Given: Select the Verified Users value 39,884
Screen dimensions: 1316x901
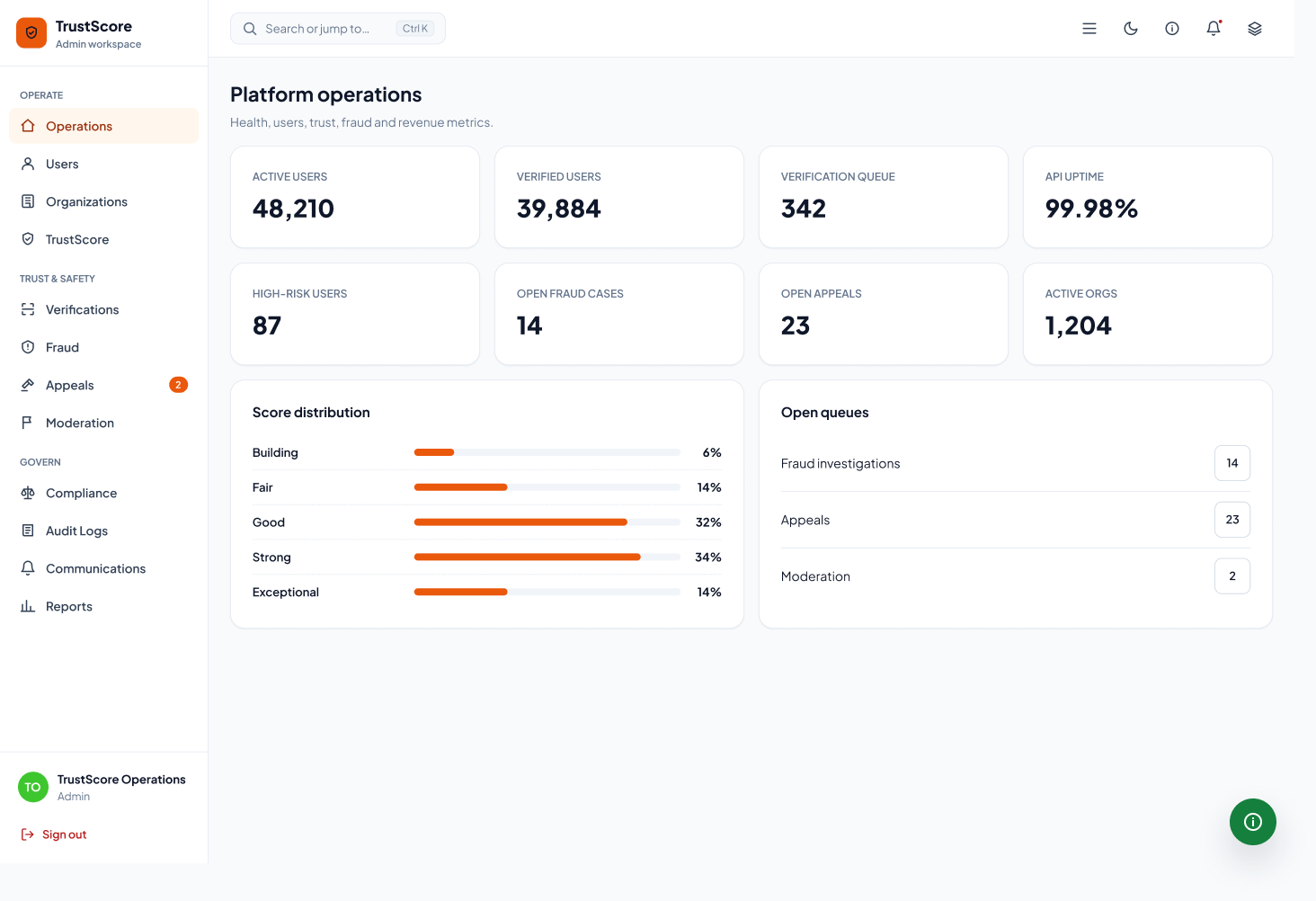Looking at the screenshot, I should point(559,209).
